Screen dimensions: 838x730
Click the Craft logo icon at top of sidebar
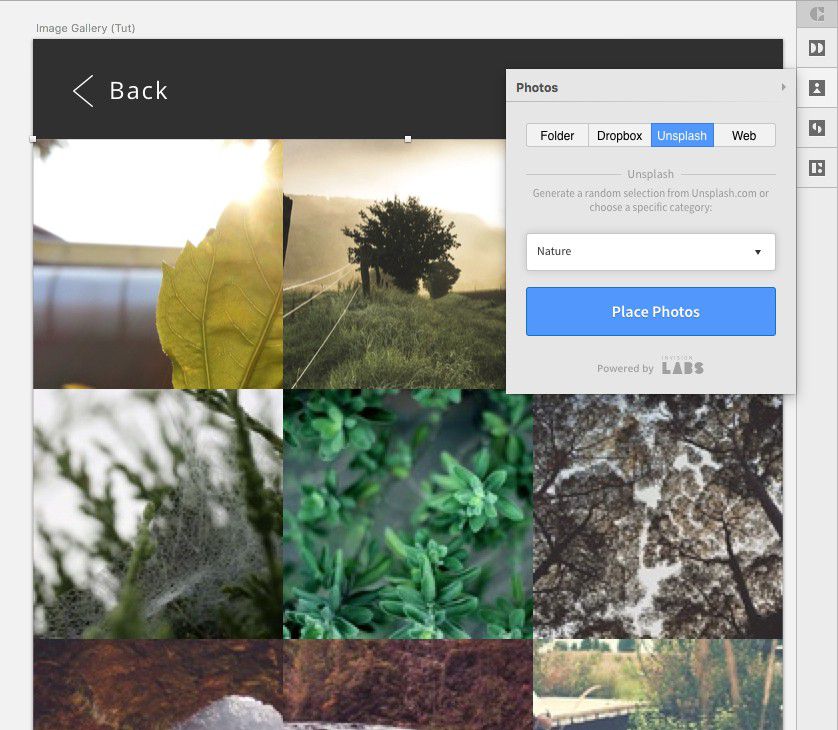[817, 13]
